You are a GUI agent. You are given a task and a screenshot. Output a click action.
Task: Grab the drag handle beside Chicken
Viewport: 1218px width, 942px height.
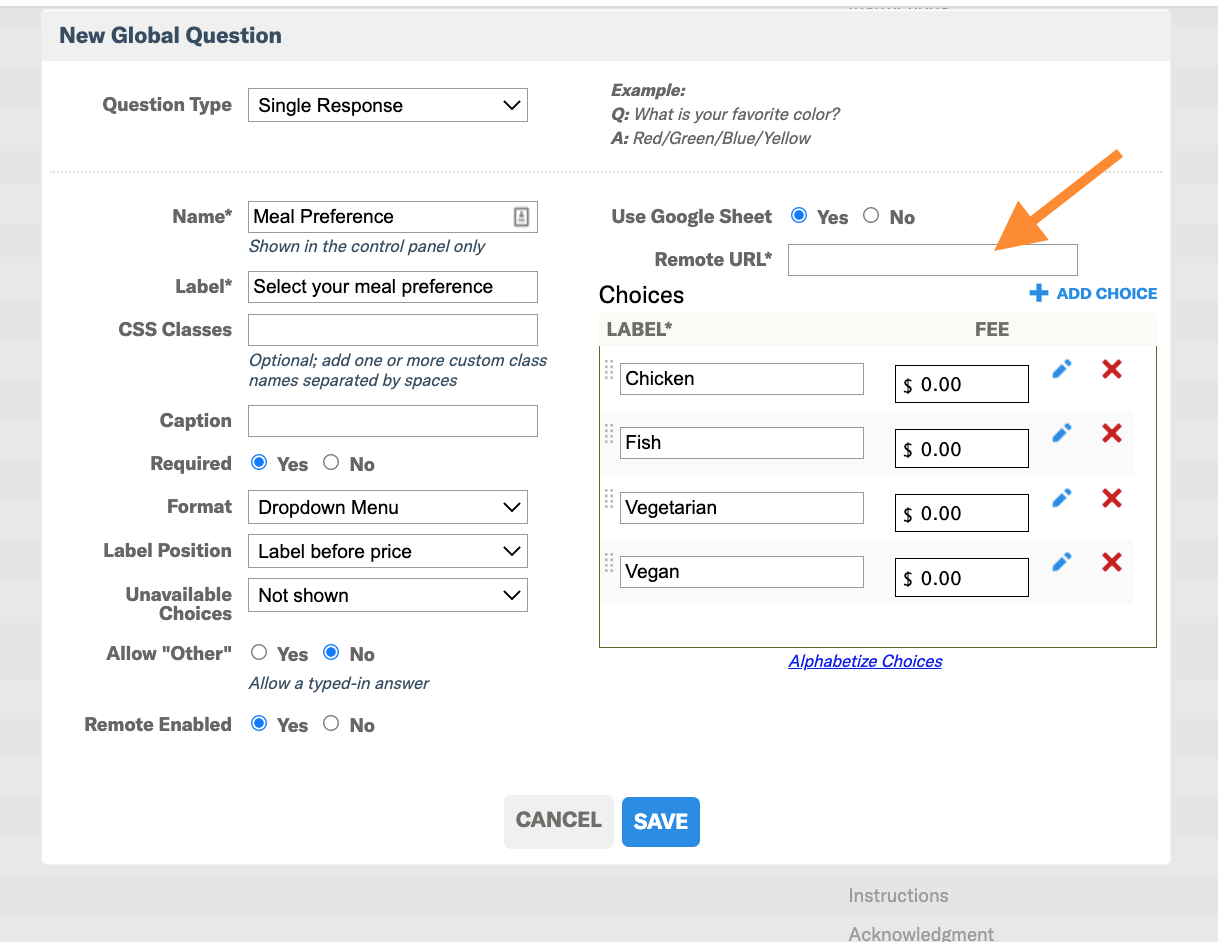(x=609, y=369)
